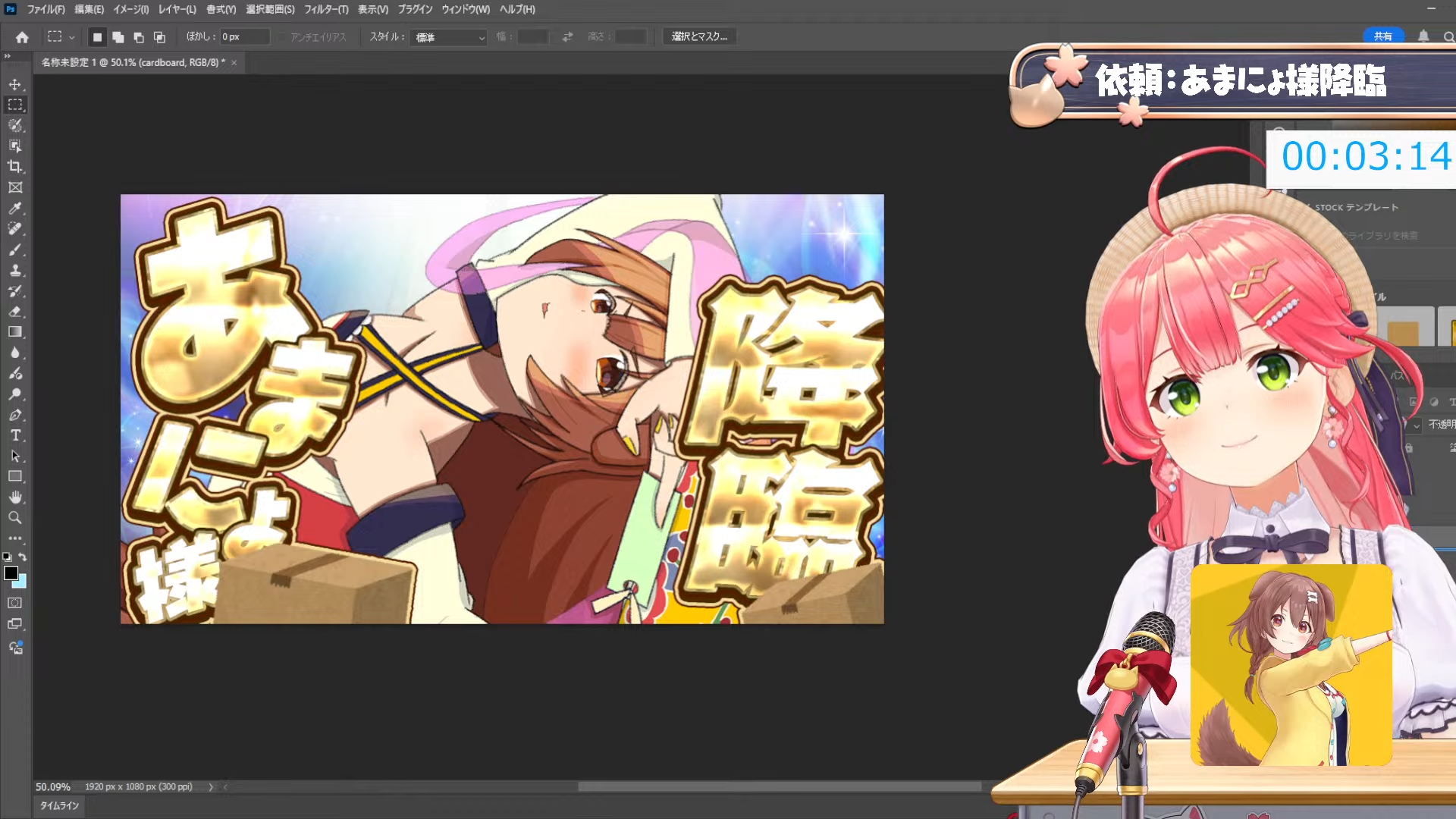Open notifications bell icon

[x=1423, y=36]
